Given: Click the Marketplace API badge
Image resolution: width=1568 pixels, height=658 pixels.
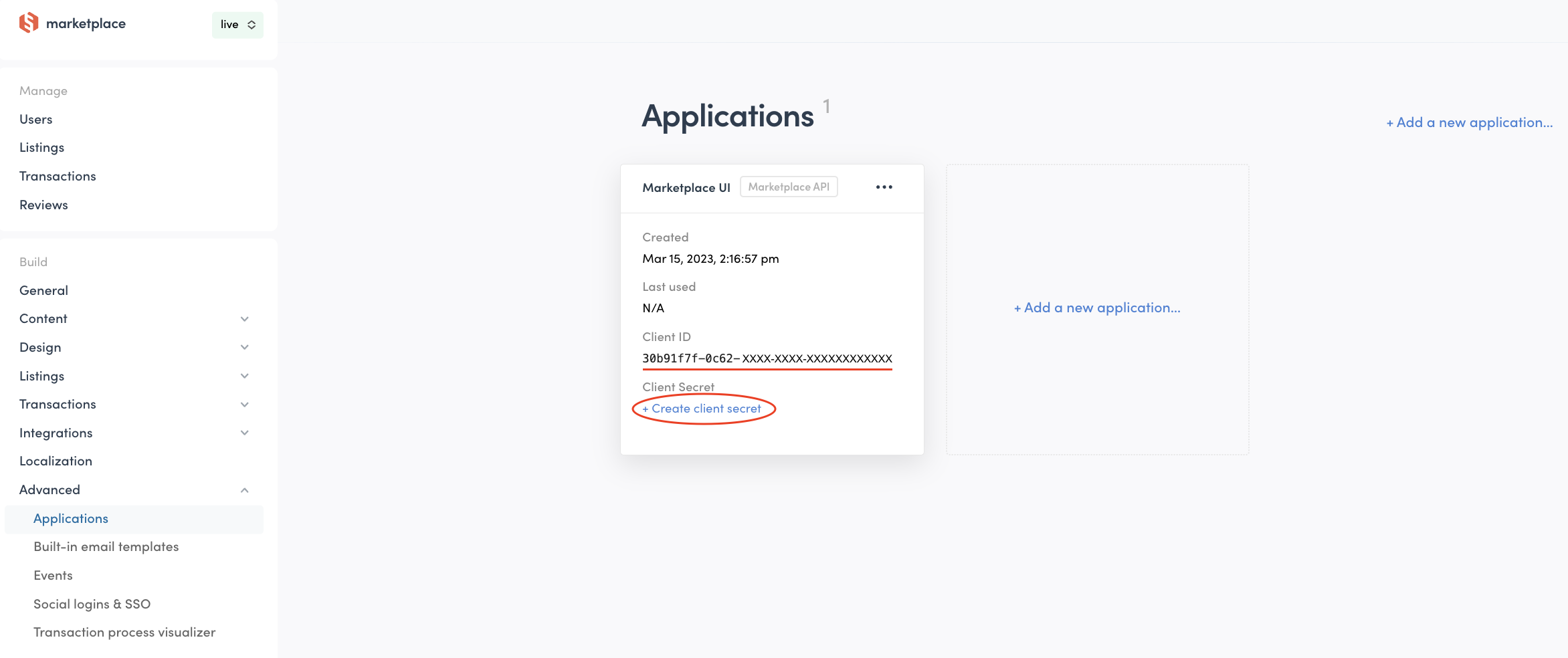Looking at the screenshot, I should [x=789, y=187].
